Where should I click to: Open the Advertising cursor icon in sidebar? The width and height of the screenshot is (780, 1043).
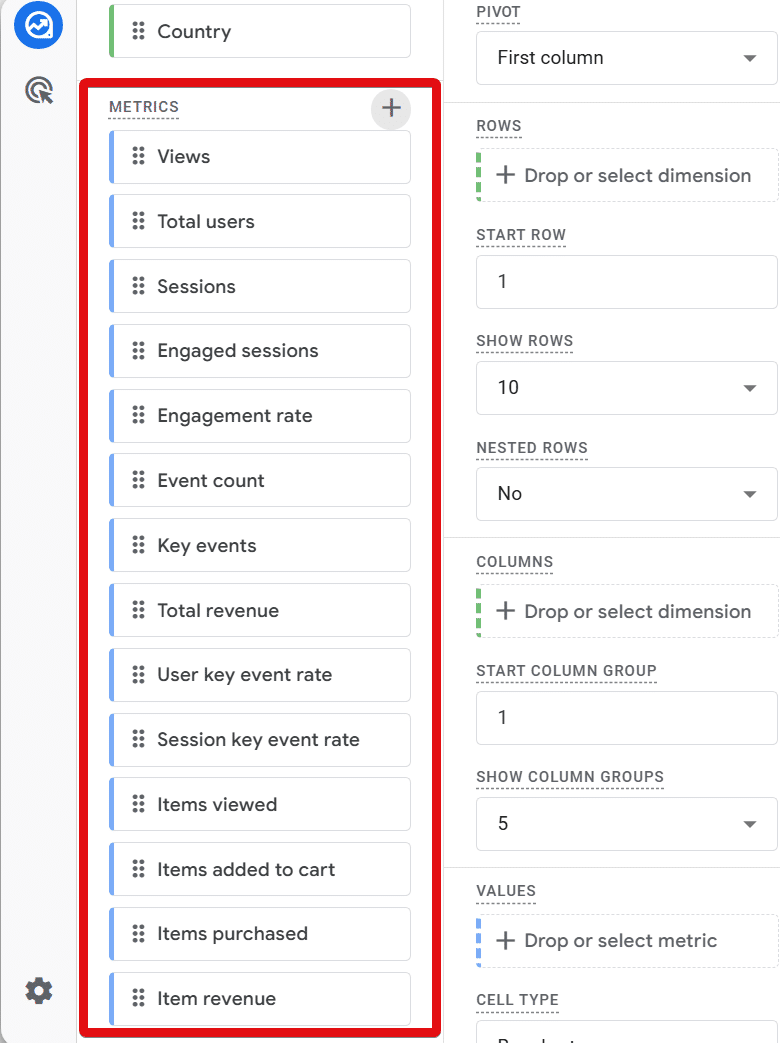(39, 90)
